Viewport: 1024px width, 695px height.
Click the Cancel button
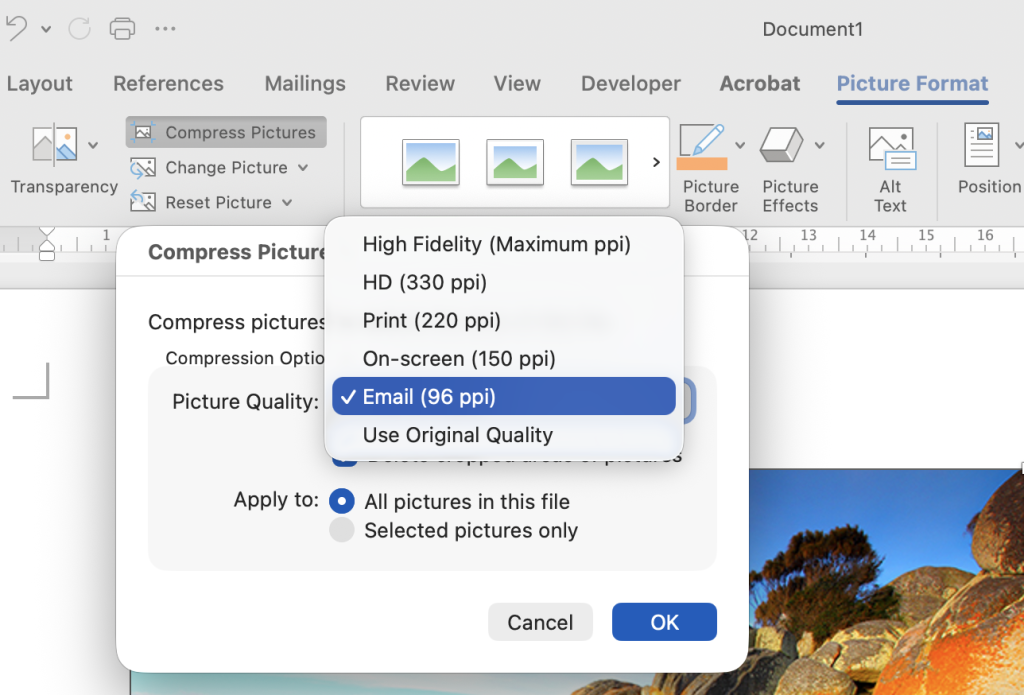tap(540, 622)
